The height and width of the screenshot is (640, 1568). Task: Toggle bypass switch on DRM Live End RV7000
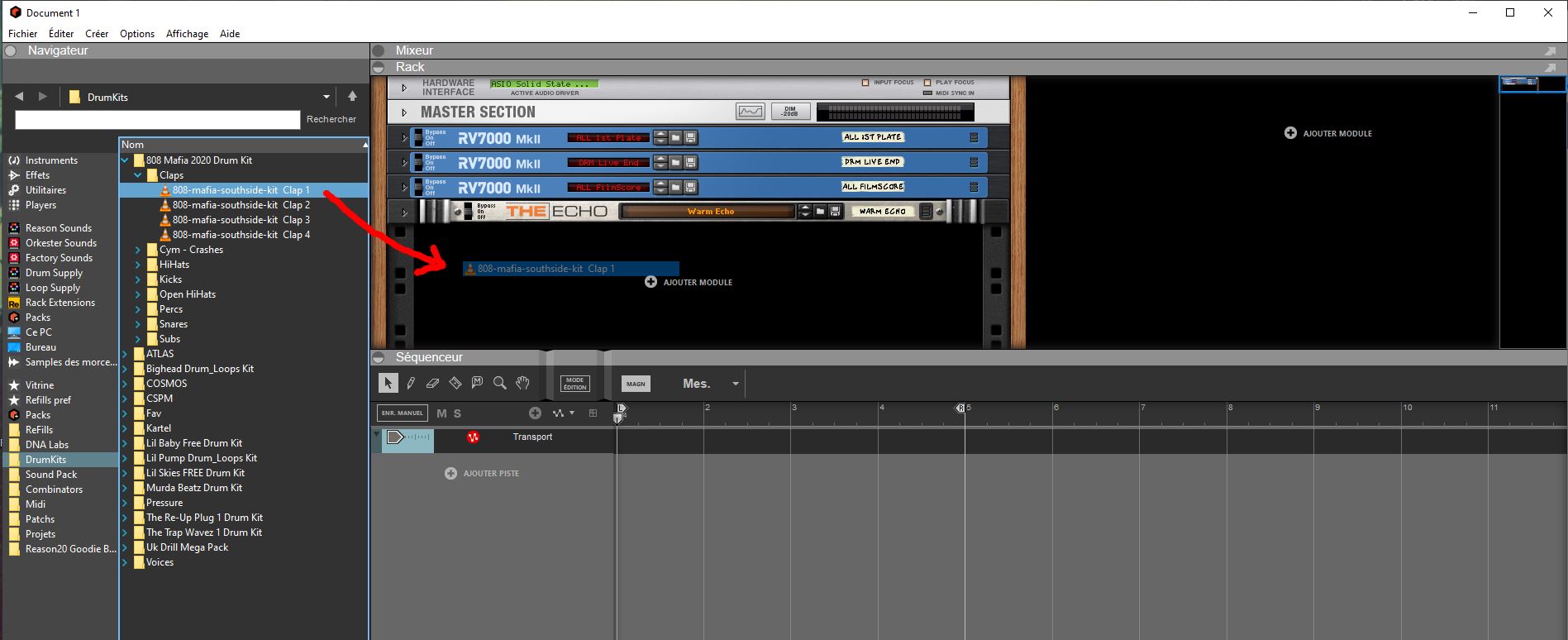pos(417,162)
